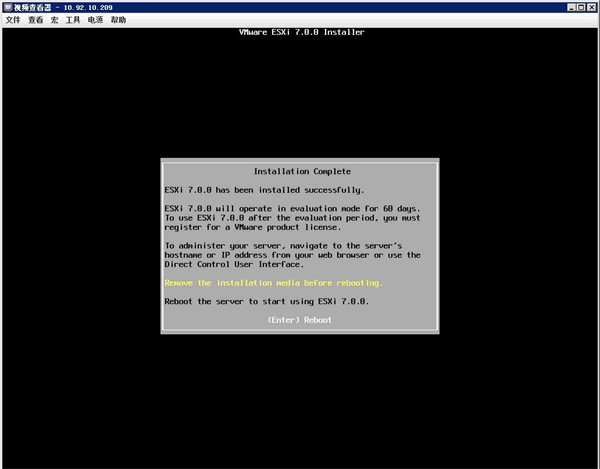600x469 pixels.
Task: Click the 'Installation Complete' heading
Action: click(x=302, y=171)
